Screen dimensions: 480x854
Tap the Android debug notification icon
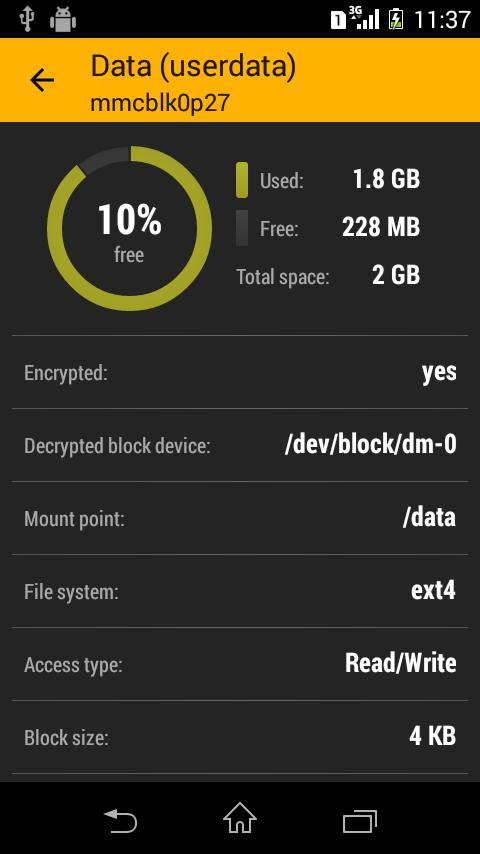[63, 20]
